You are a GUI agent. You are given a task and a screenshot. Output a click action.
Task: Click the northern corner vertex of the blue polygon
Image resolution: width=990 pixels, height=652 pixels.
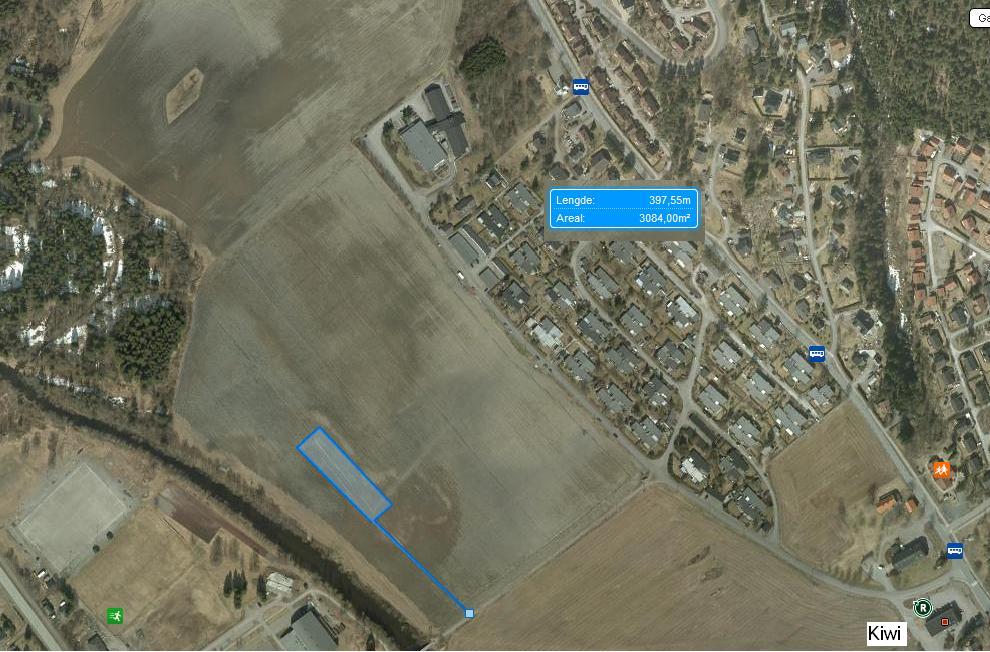pos(319,429)
